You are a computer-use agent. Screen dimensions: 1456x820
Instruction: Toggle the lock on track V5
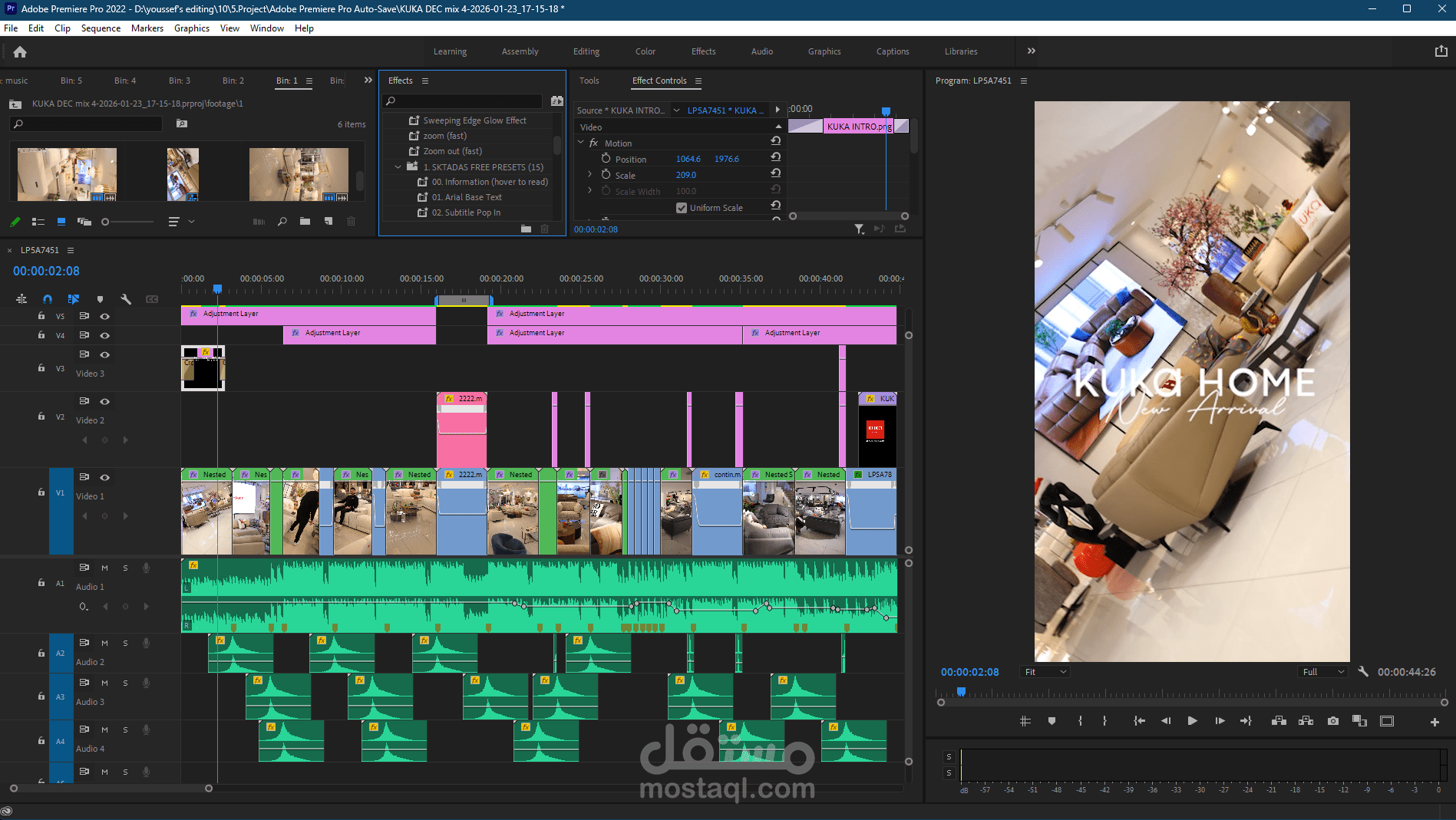(x=41, y=315)
